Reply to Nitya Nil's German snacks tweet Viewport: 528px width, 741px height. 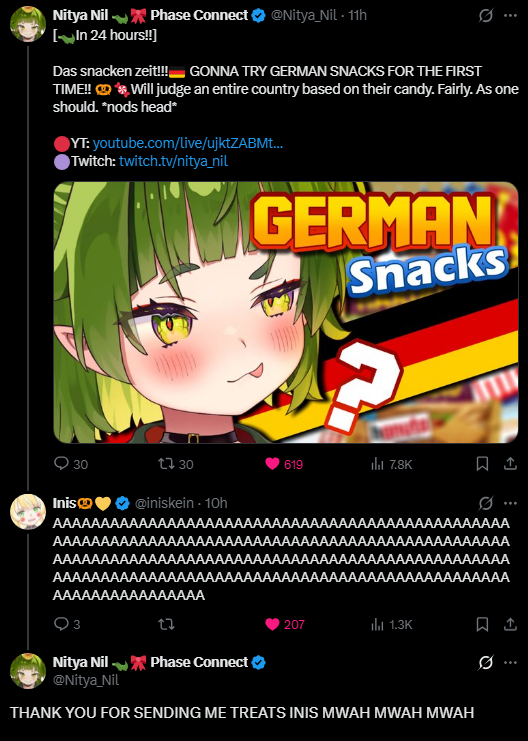tap(71, 464)
